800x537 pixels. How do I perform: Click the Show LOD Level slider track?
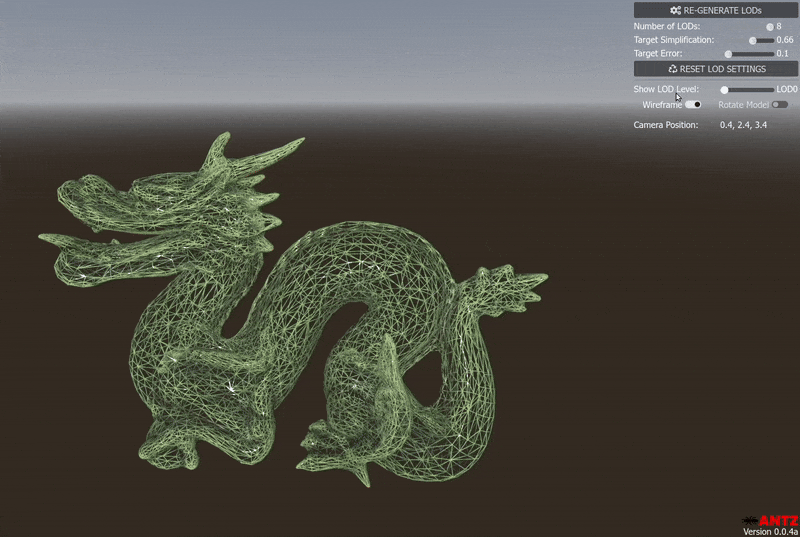747,90
